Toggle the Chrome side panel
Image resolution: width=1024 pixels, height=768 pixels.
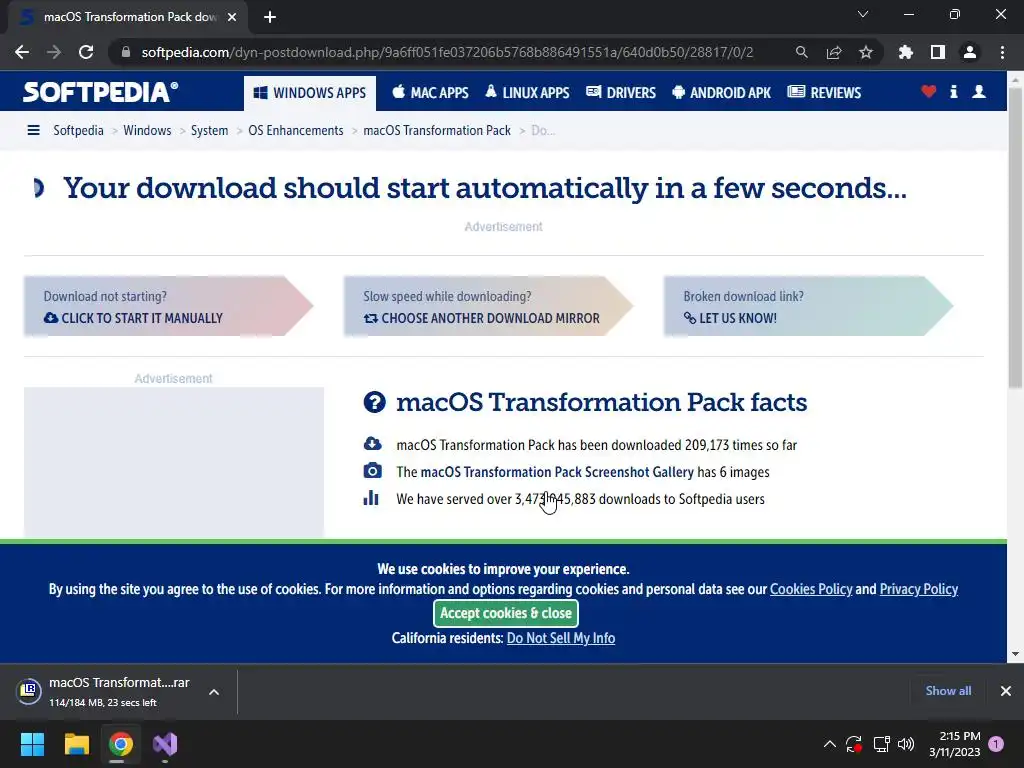click(937, 52)
